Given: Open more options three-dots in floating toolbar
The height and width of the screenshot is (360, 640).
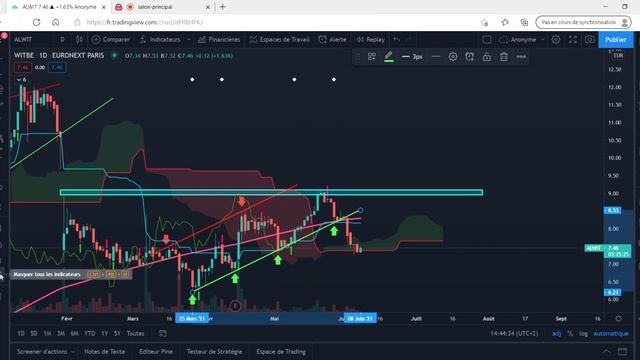Looking at the screenshot, I should [x=521, y=57].
